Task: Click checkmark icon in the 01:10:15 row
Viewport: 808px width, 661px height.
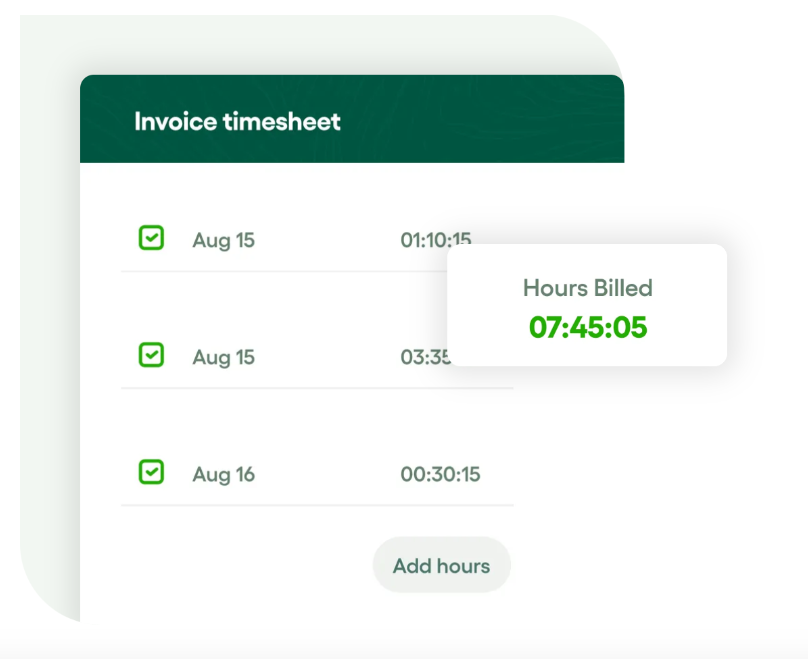Action: pos(151,238)
